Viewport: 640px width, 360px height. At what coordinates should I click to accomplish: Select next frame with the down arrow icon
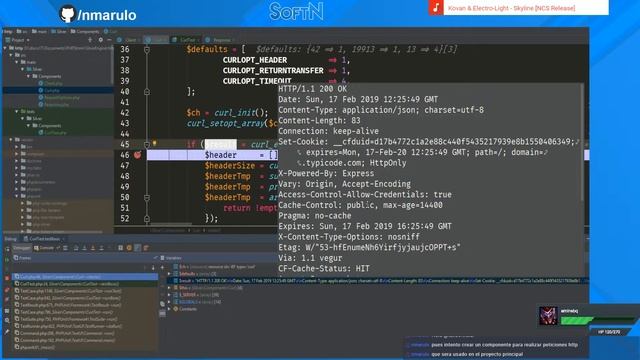point(153,268)
